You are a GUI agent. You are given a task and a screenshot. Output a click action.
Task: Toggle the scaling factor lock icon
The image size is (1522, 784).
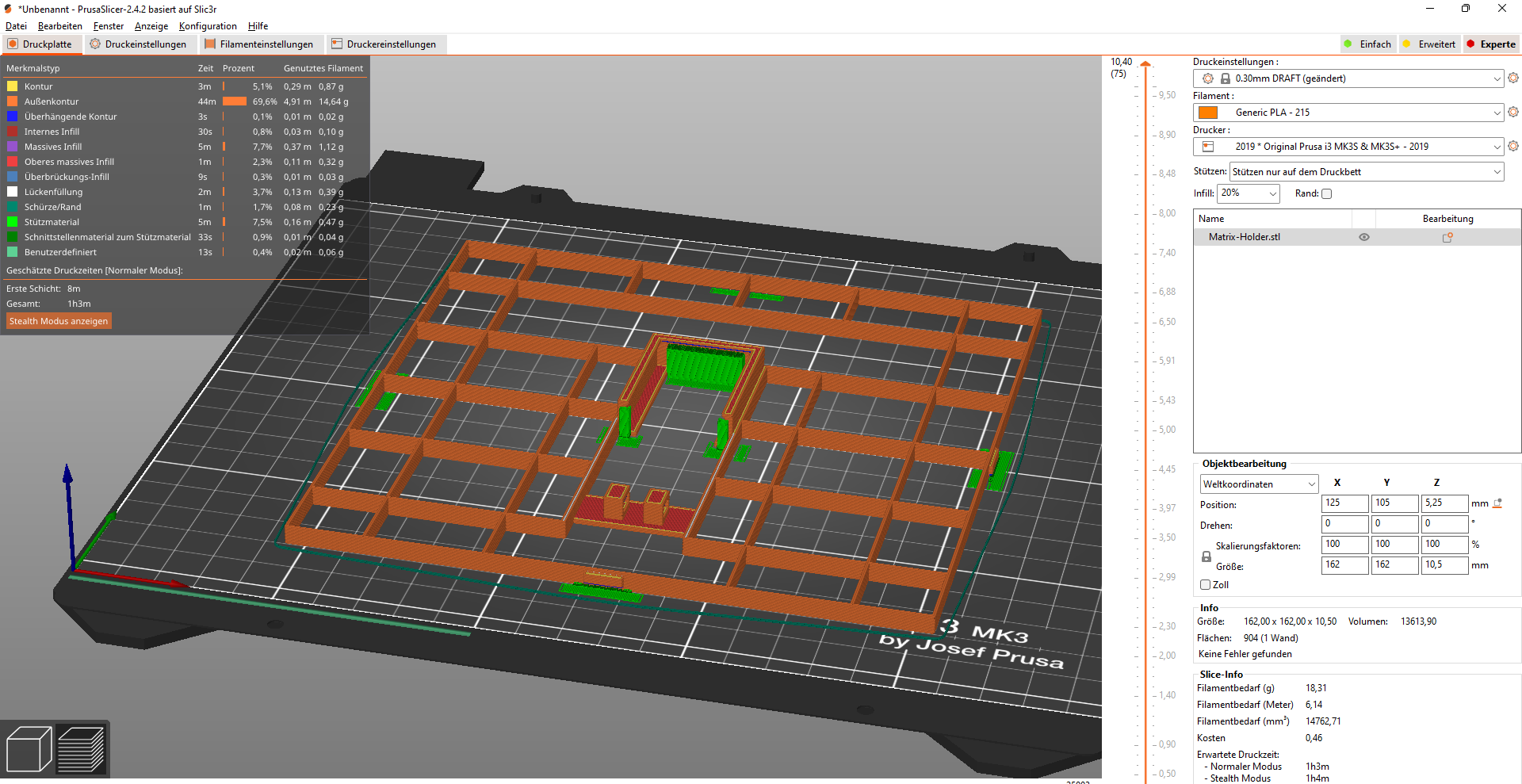pos(1207,556)
